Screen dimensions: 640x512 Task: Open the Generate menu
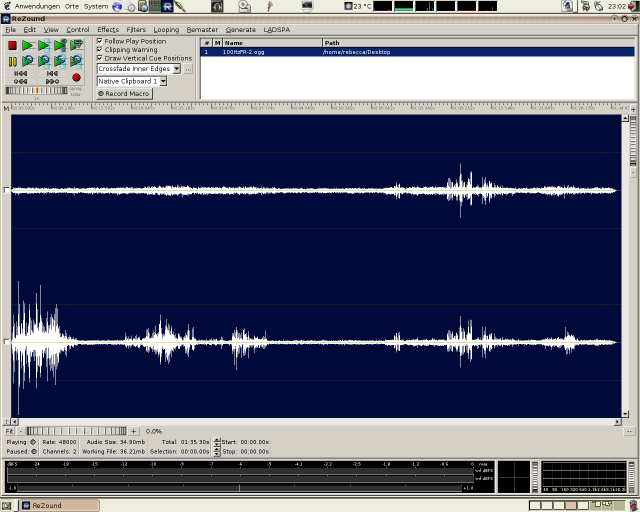point(241,29)
